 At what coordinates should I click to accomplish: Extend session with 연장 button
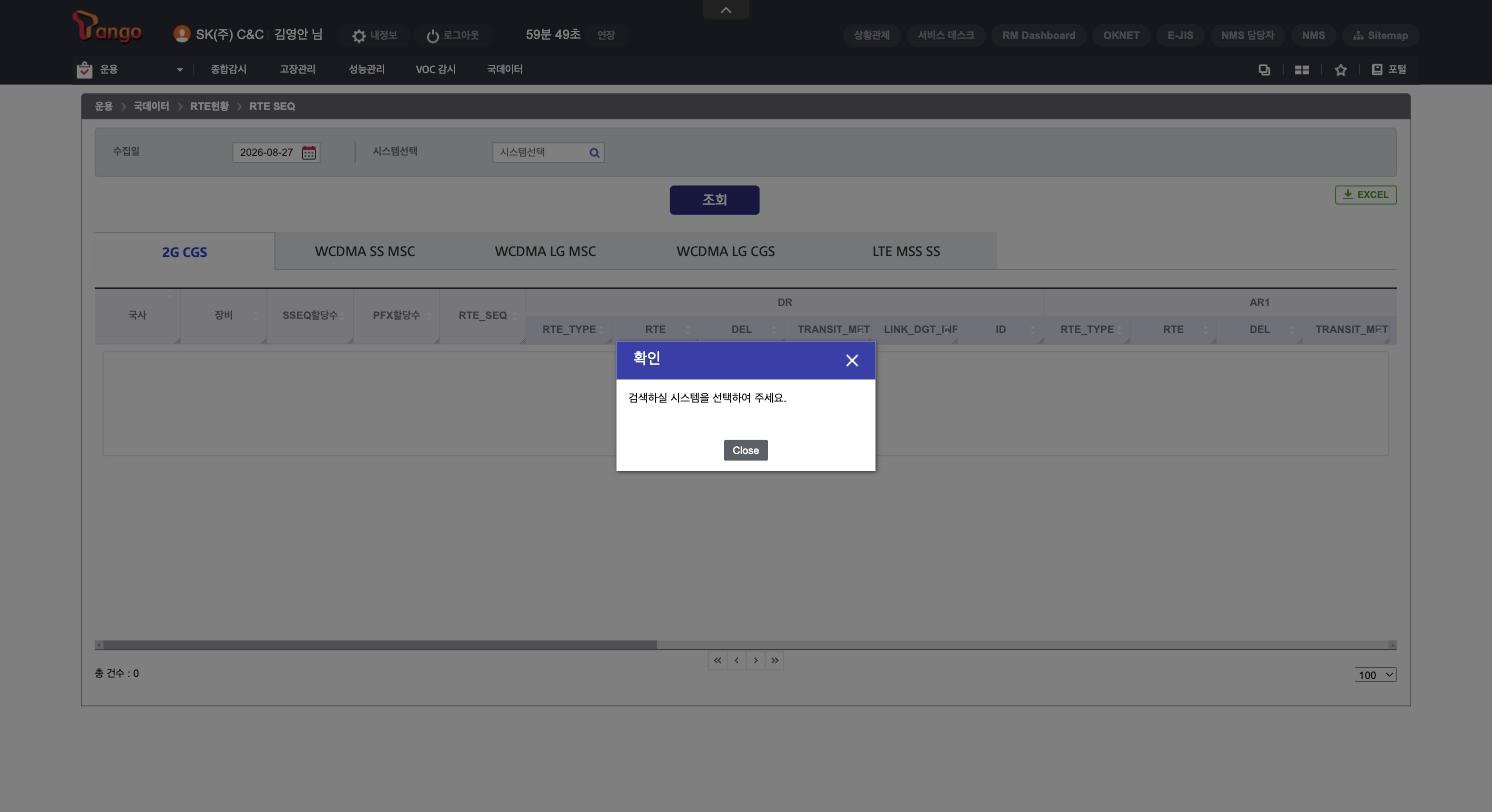tap(606, 35)
